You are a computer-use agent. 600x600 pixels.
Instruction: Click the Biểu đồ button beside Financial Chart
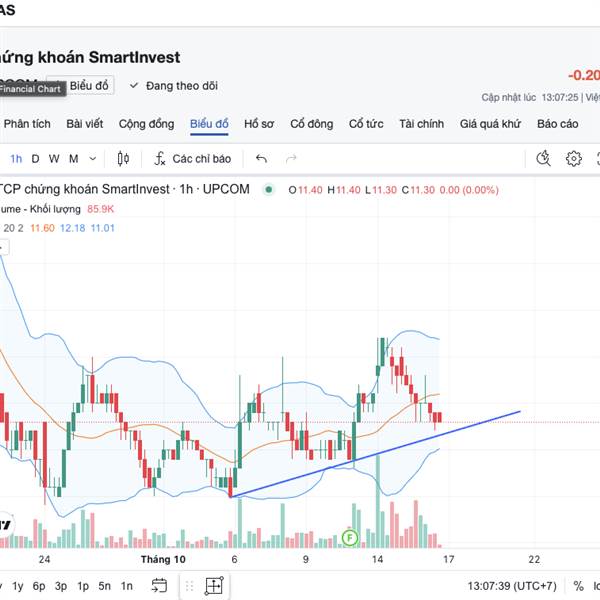point(89,85)
